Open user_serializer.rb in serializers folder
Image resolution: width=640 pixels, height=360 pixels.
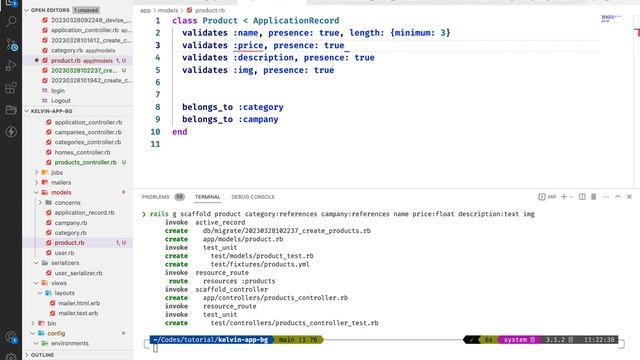pyautogui.click(x=78, y=273)
